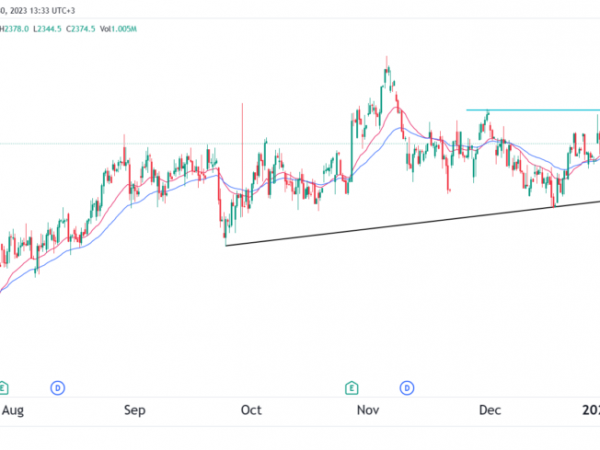Click the trendline's left starting point
The image size is (600, 450).
coord(227,245)
